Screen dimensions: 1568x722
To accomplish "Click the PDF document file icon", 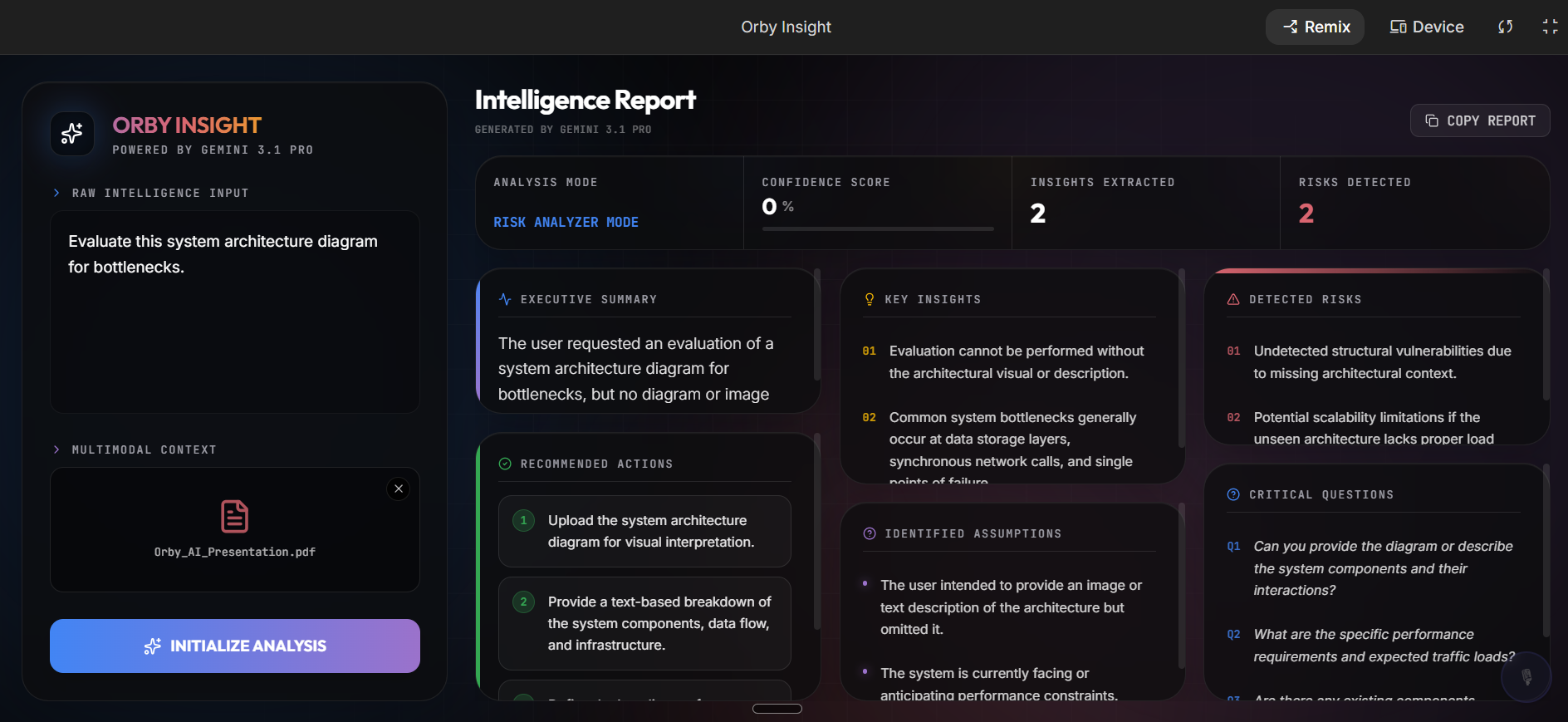I will [234, 516].
